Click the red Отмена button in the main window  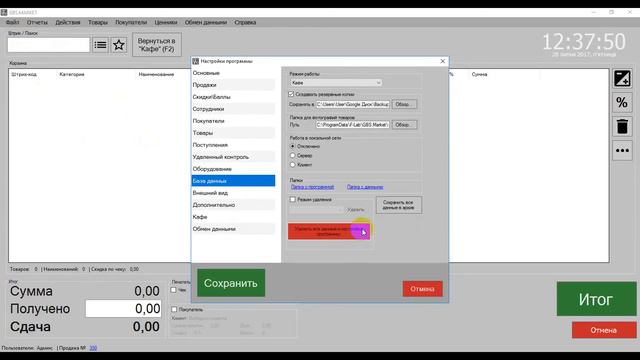604,330
